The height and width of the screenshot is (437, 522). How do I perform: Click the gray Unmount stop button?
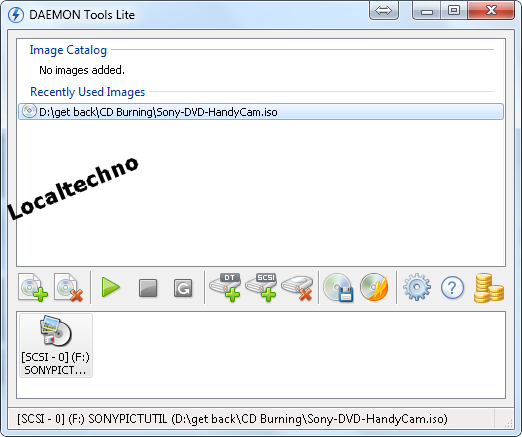(148, 288)
